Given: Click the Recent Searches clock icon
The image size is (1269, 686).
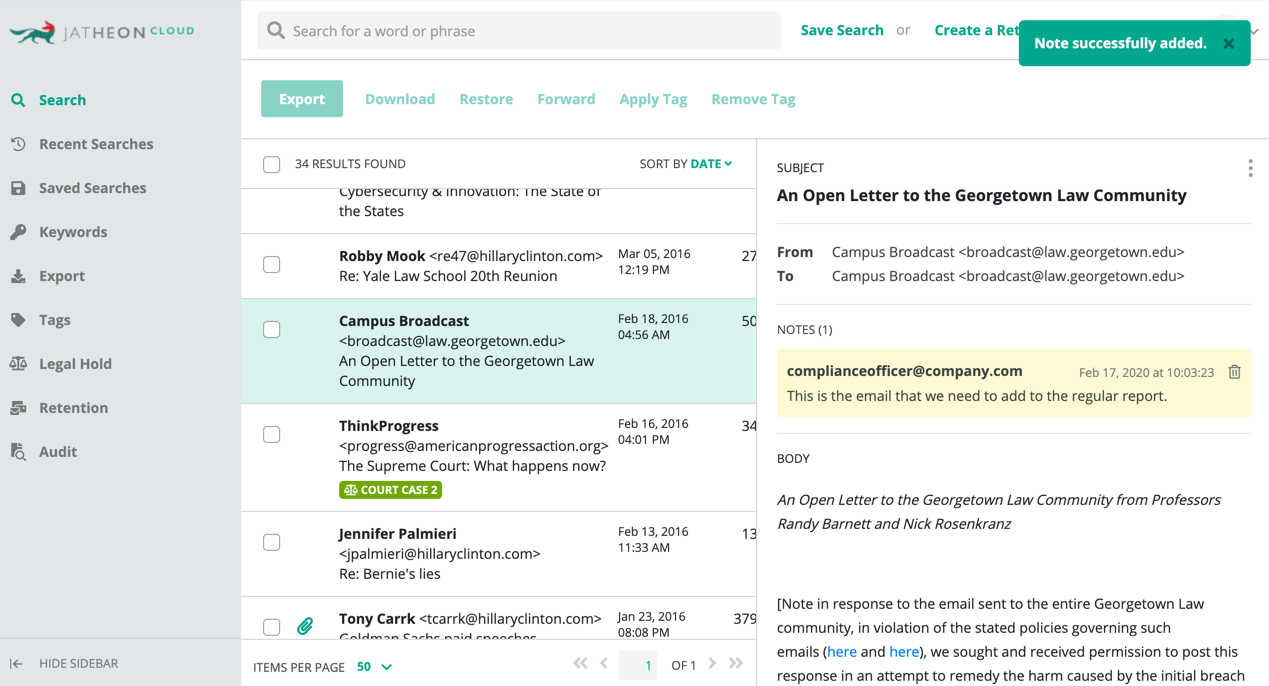Looking at the screenshot, I should pos(18,144).
